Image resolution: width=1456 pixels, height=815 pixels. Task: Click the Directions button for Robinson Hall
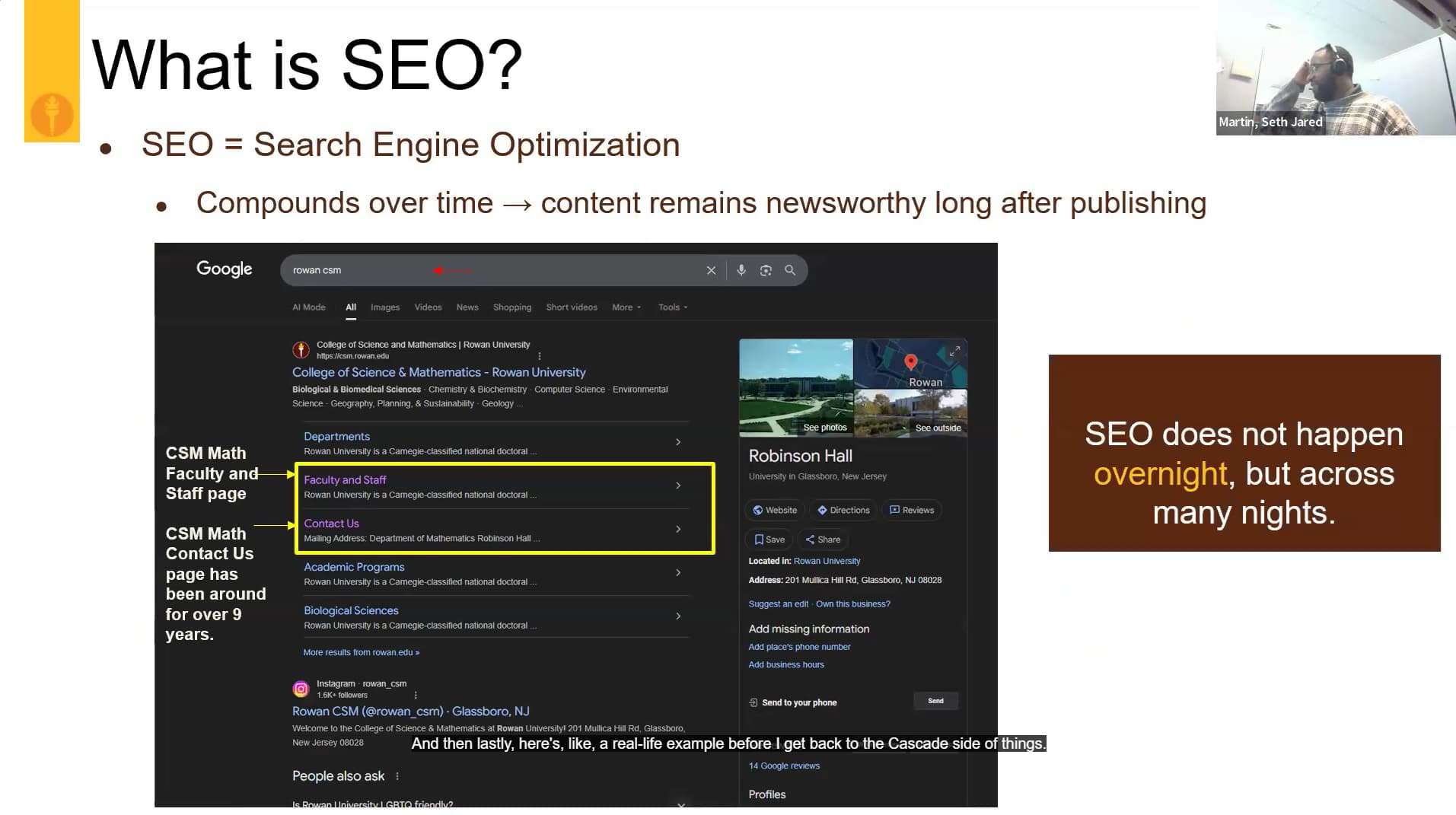click(x=843, y=510)
